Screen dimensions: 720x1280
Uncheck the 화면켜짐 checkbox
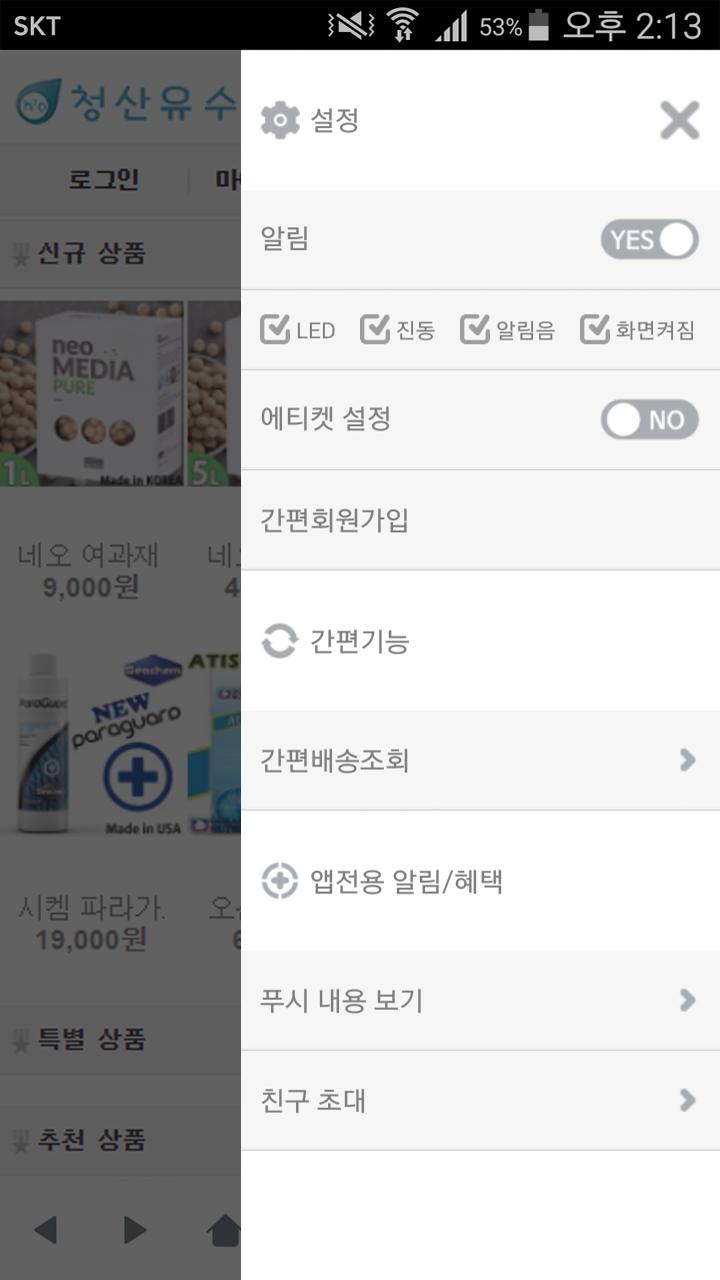pos(595,328)
